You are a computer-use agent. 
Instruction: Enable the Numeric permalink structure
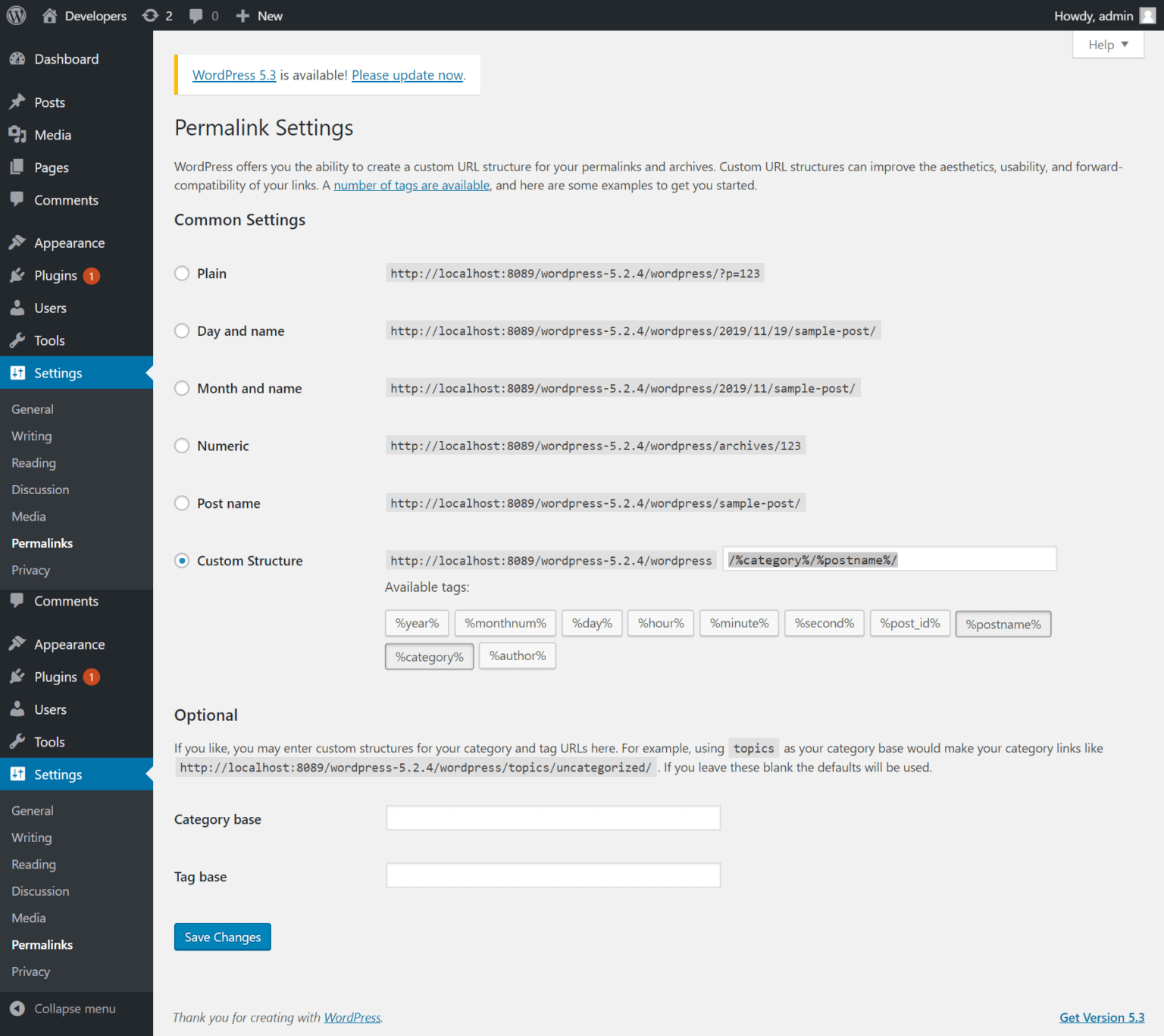pyautogui.click(x=182, y=446)
